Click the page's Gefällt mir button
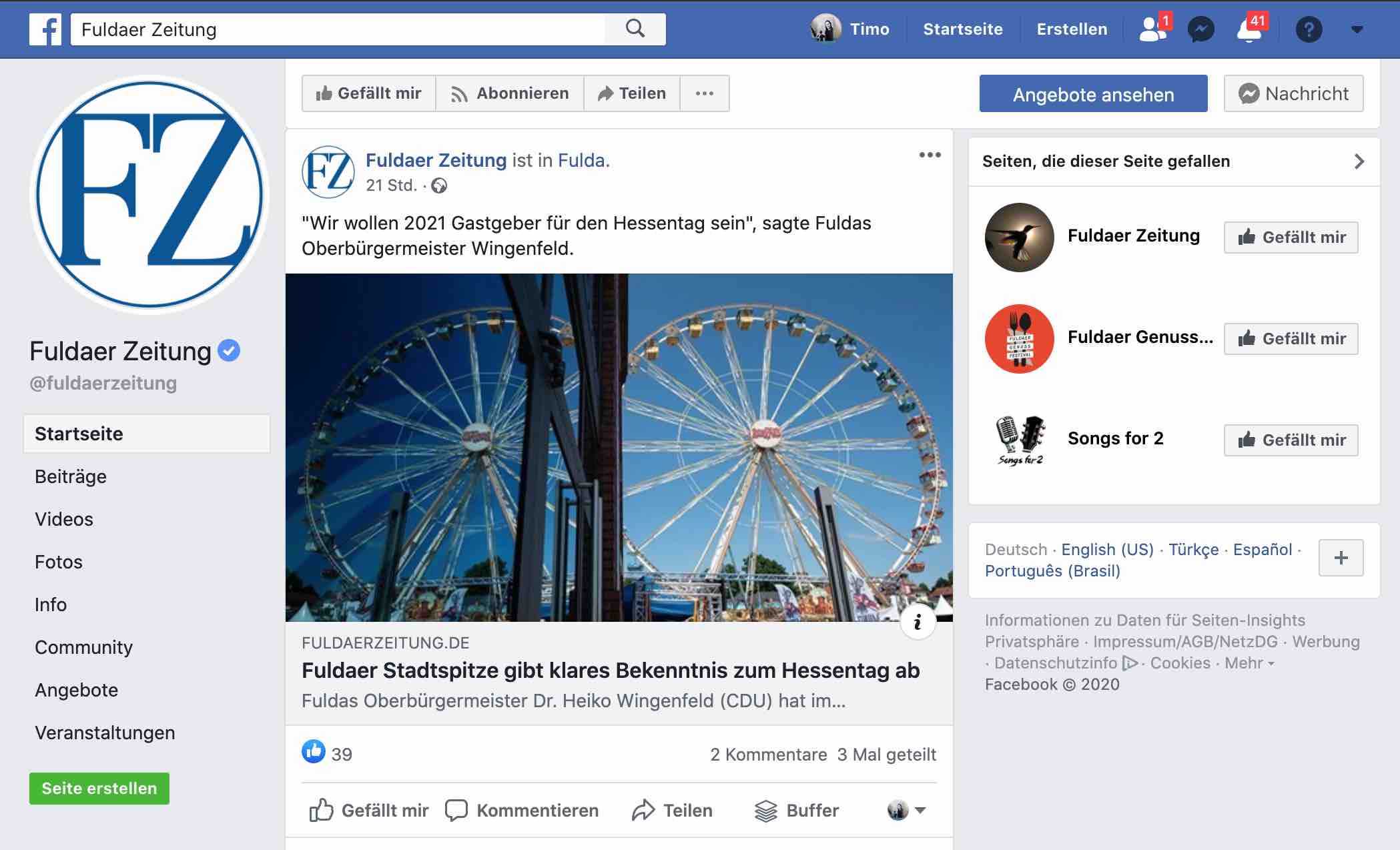 pos(369,93)
